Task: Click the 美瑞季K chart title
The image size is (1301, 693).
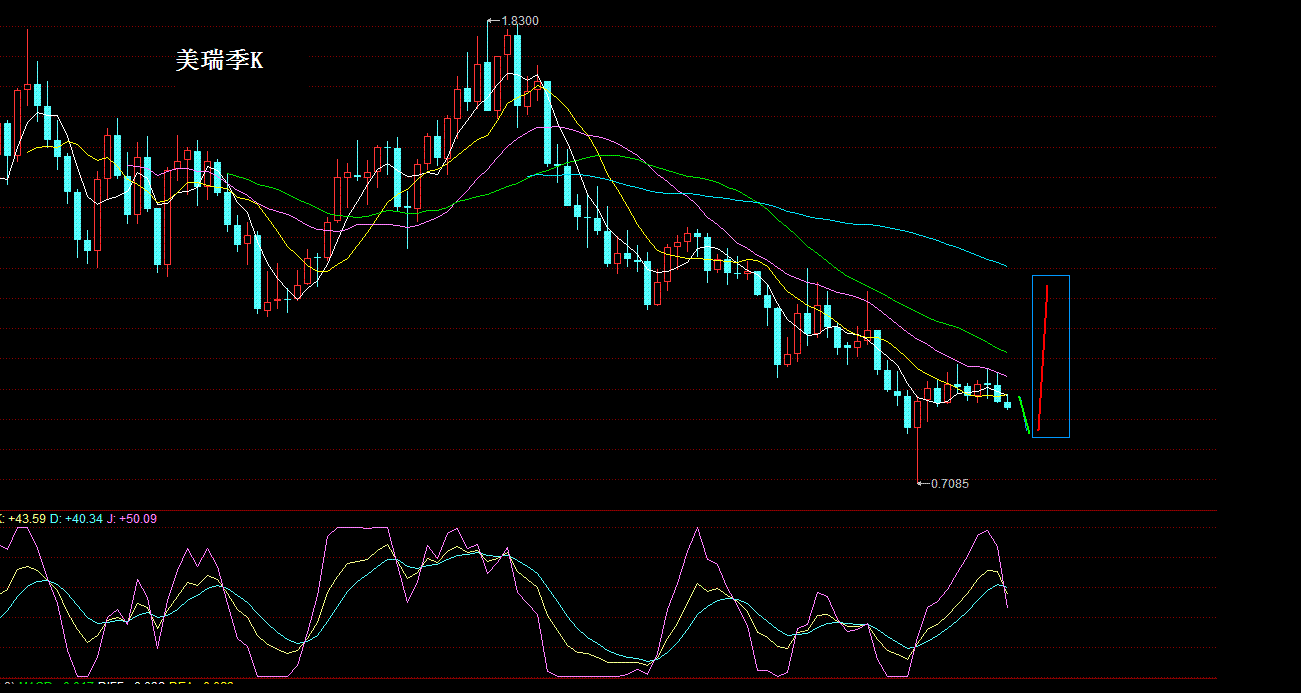Action: (x=219, y=61)
